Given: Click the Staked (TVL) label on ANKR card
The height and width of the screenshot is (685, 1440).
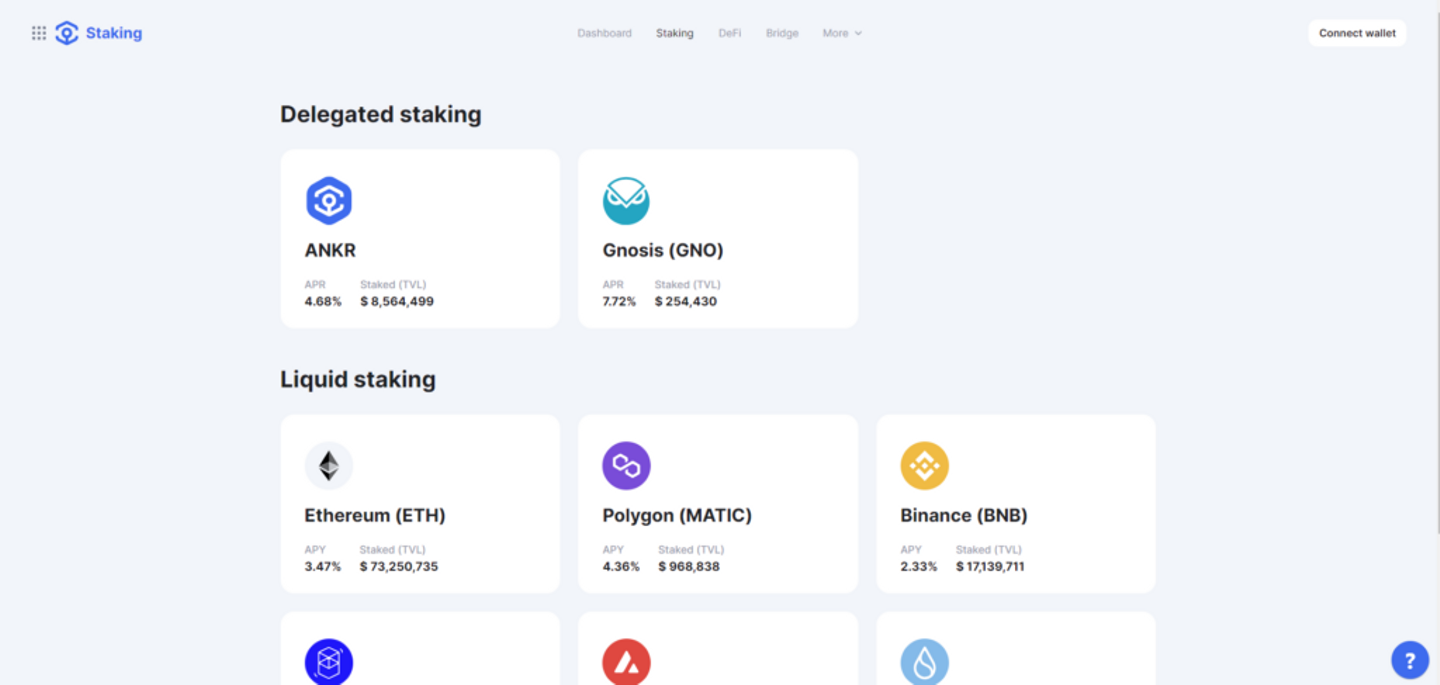Looking at the screenshot, I should coord(393,285).
